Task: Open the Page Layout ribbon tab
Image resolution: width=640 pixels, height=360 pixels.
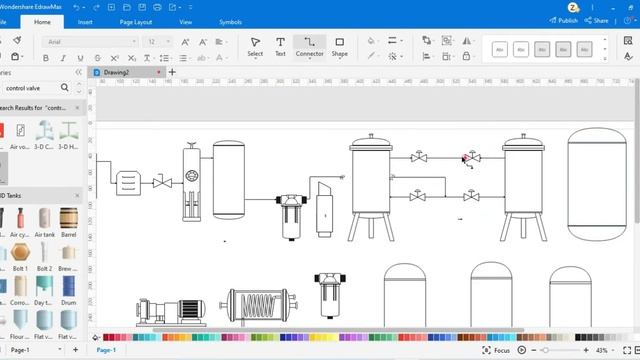Action: click(136, 22)
